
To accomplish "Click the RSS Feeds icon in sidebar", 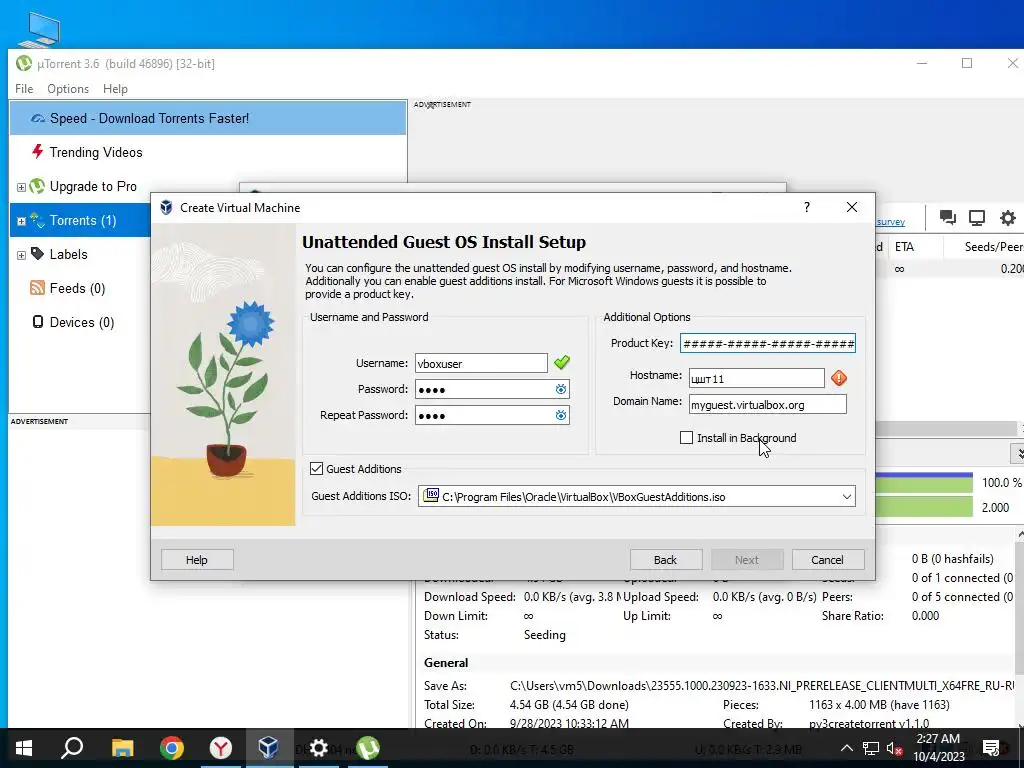I will [x=37, y=287].
